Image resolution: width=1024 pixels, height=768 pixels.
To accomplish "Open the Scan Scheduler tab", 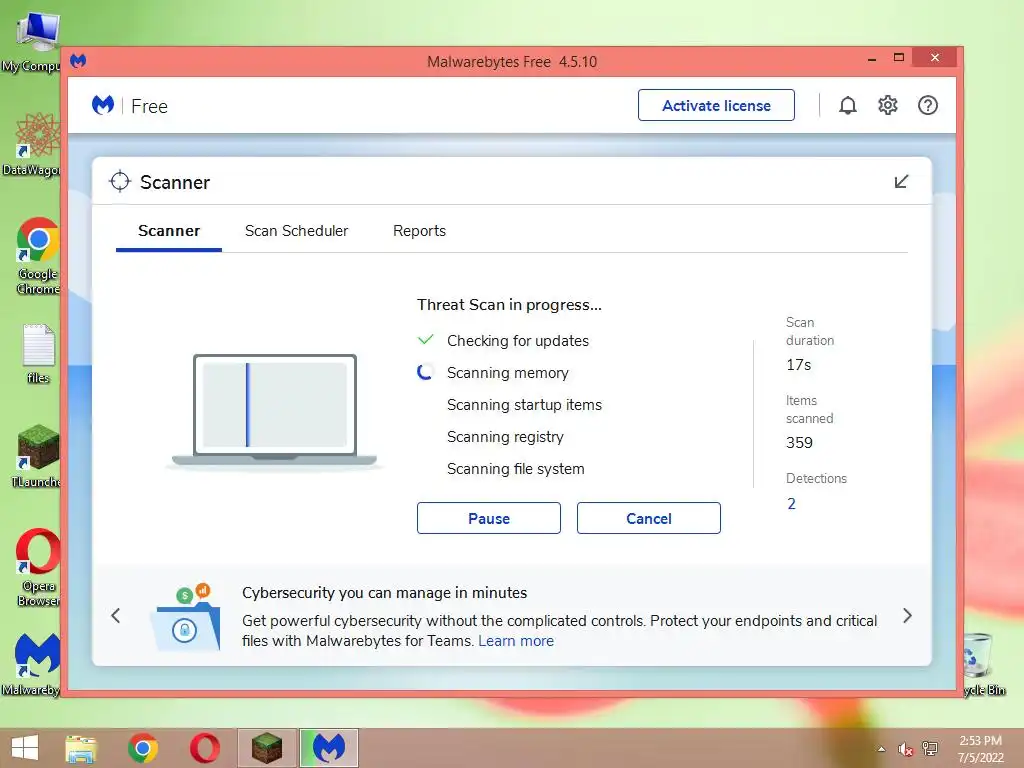I will (x=296, y=231).
